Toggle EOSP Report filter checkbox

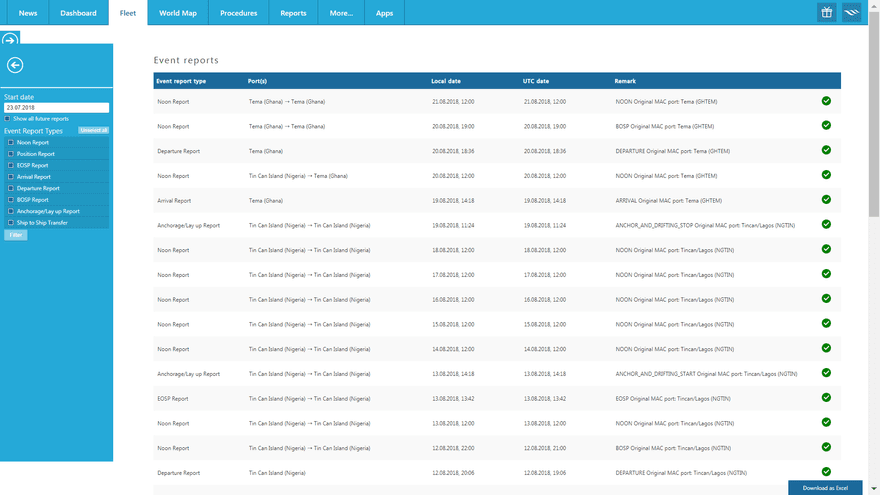(x=11, y=166)
